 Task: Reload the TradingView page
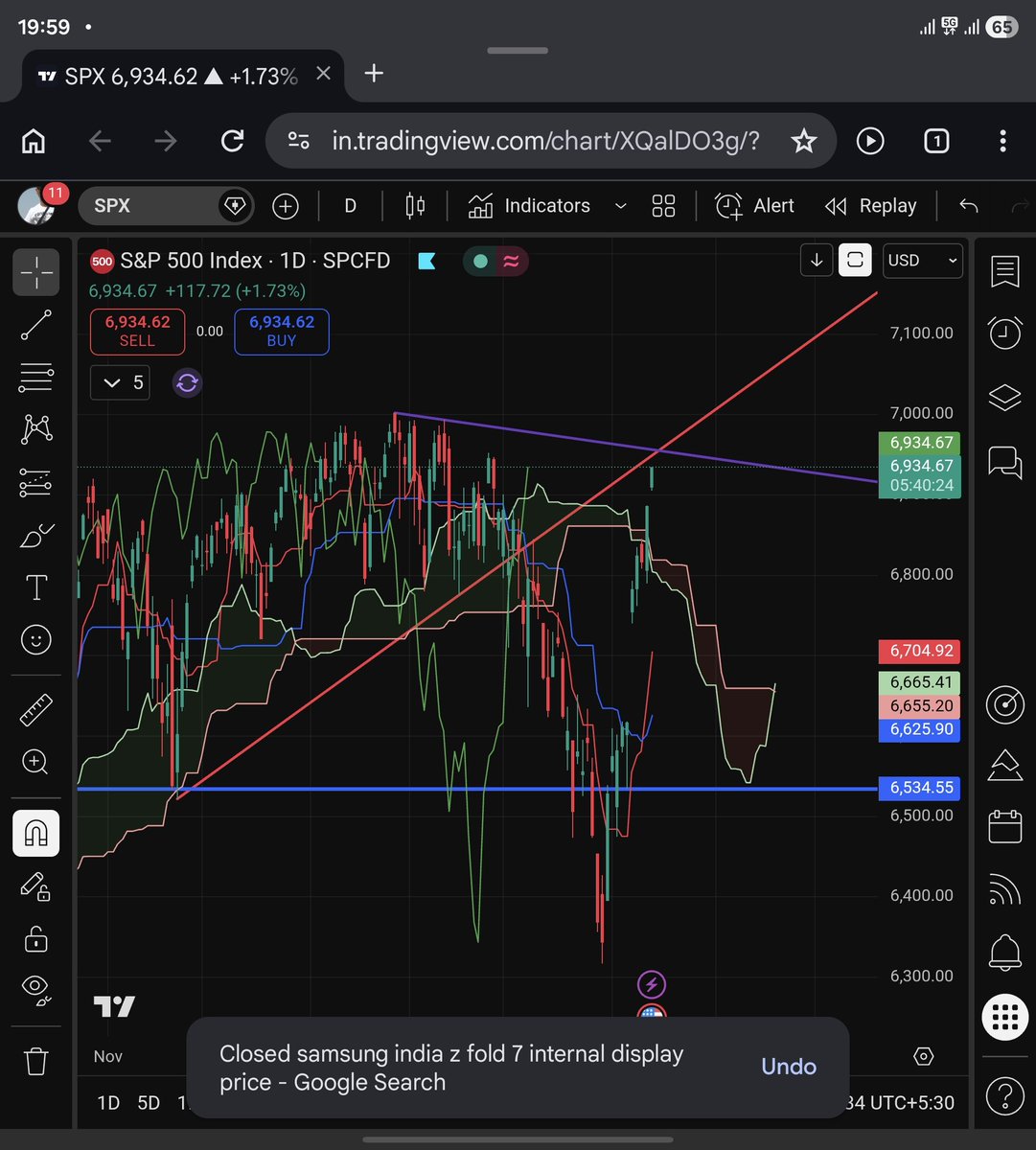point(232,142)
